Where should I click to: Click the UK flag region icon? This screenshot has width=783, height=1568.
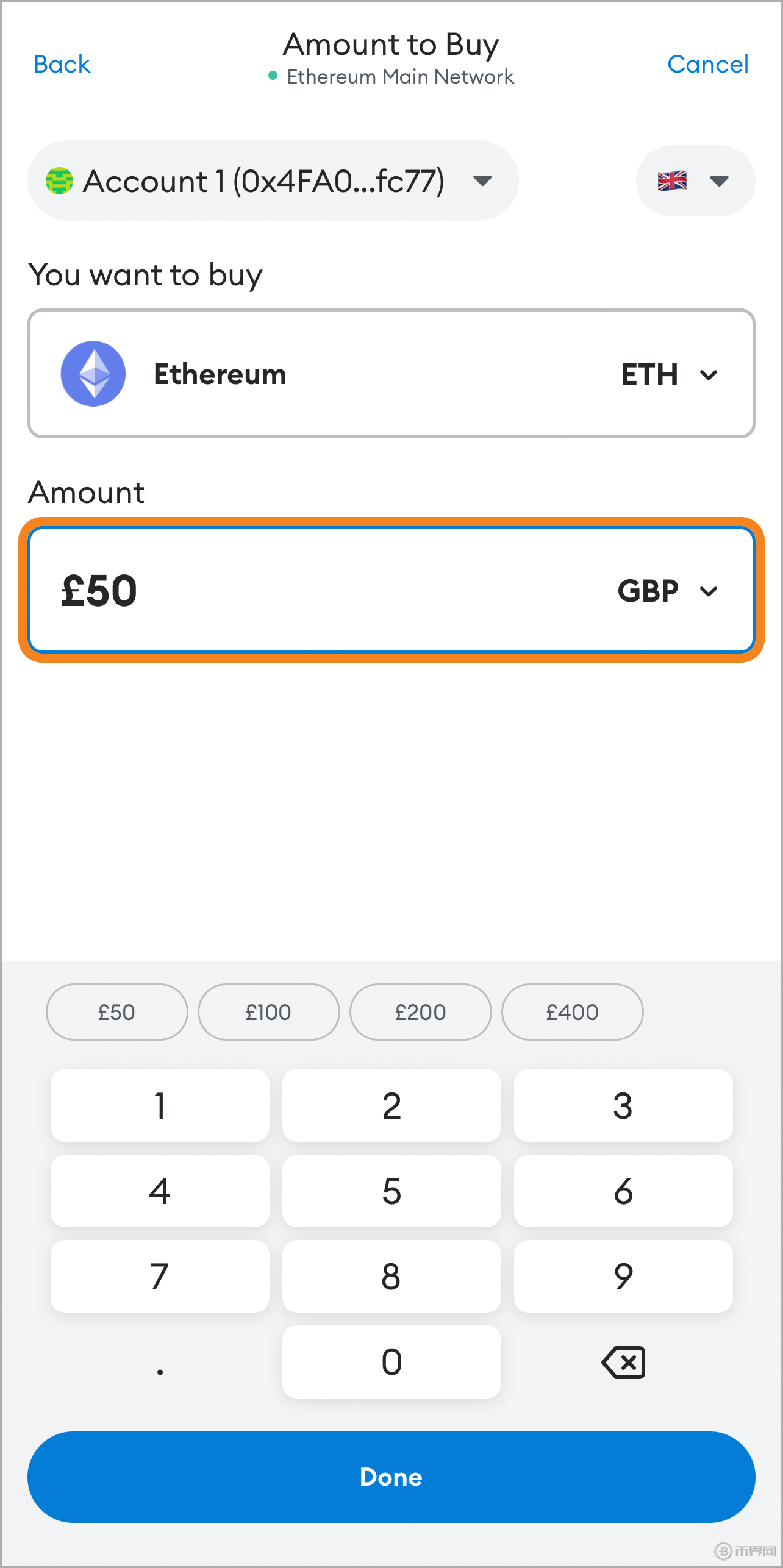(x=672, y=180)
